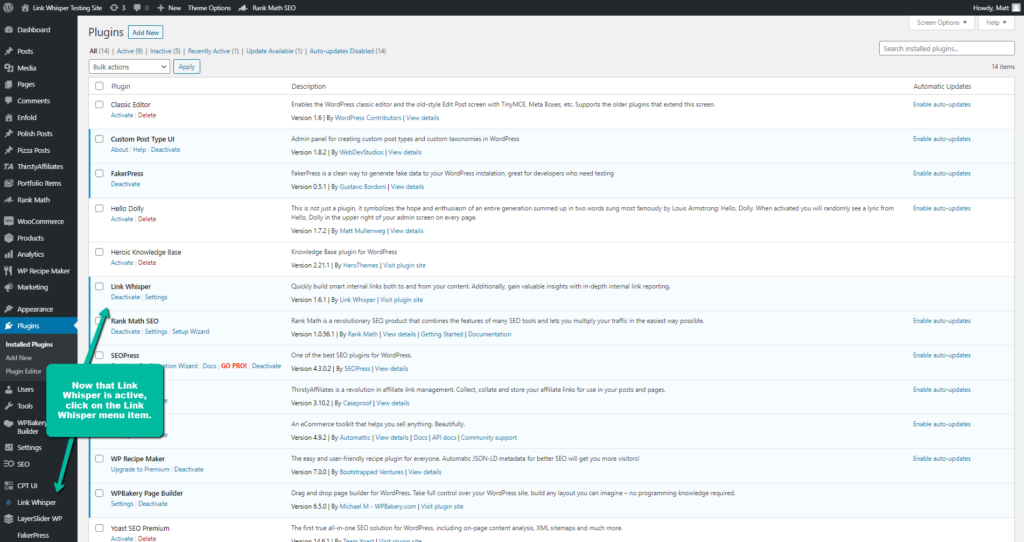Screen dimensions: 1024x542
Task: Click SEOPress GO PRO! link
Action: 234,366
